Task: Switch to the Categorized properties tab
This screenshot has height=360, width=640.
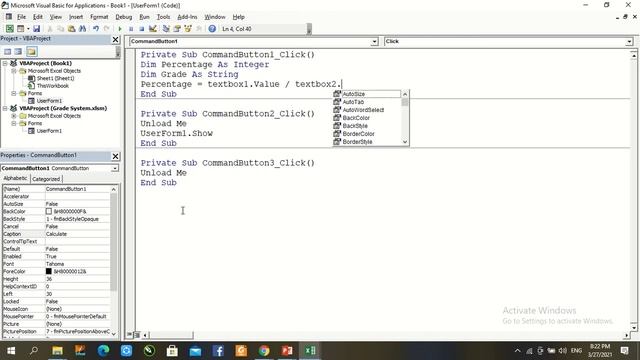Action: click(46, 179)
